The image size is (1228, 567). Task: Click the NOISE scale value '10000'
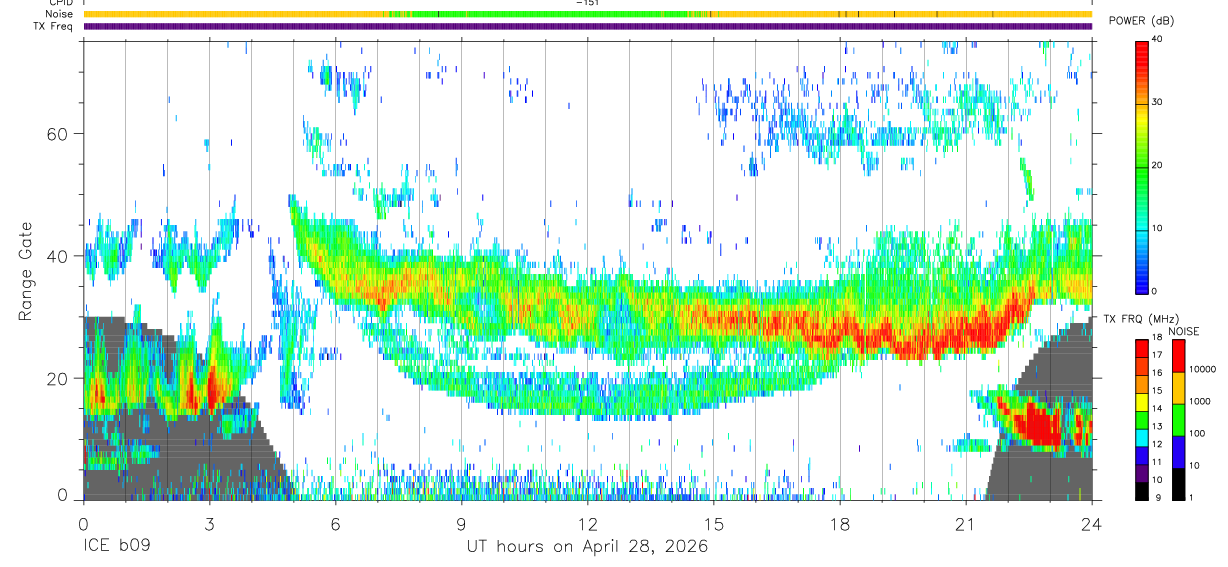(1204, 369)
